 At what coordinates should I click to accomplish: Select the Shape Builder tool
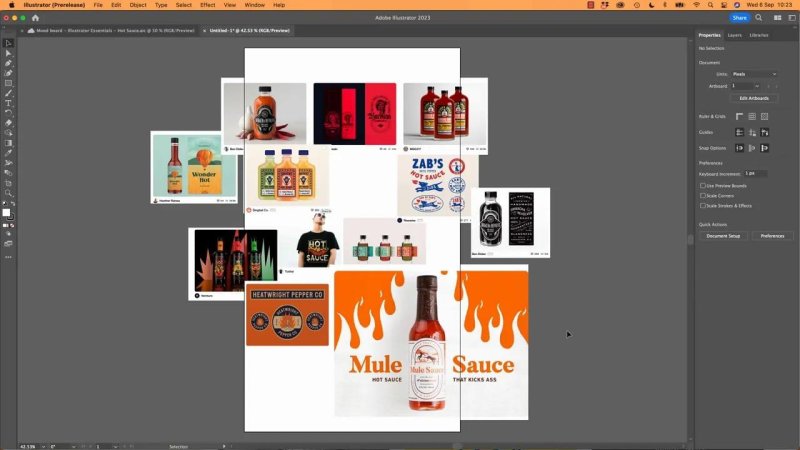pos(8,133)
